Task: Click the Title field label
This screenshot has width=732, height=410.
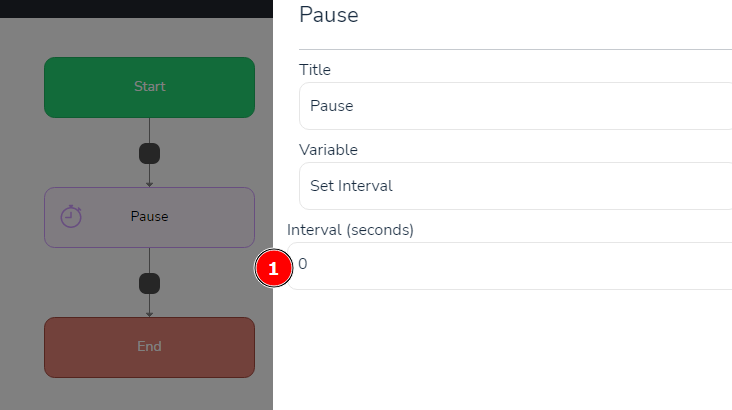Action: [315, 70]
